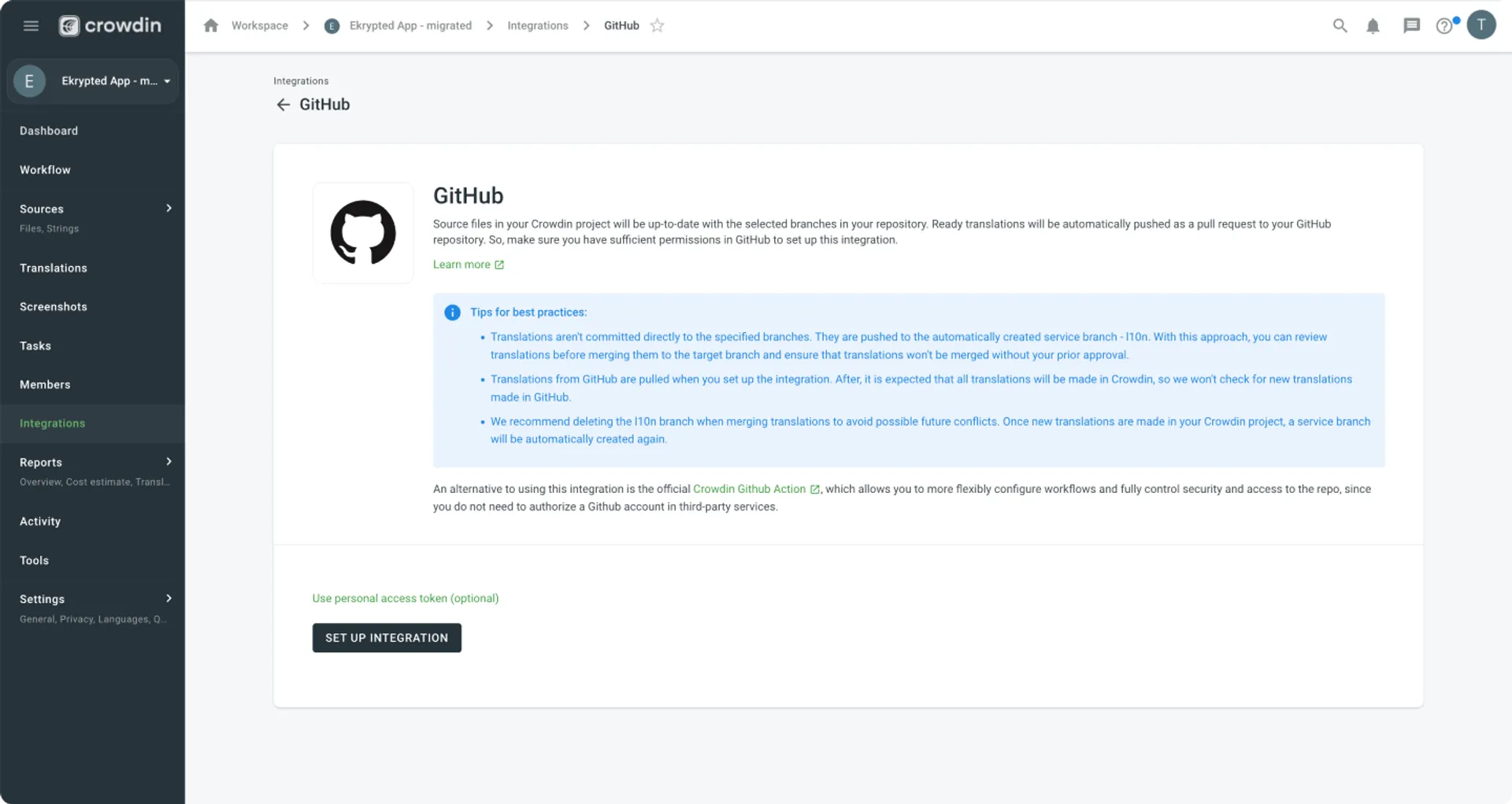Screen dimensions: 1512x804
Task: Click the project avatar E in sidebar
Action: [29, 81]
